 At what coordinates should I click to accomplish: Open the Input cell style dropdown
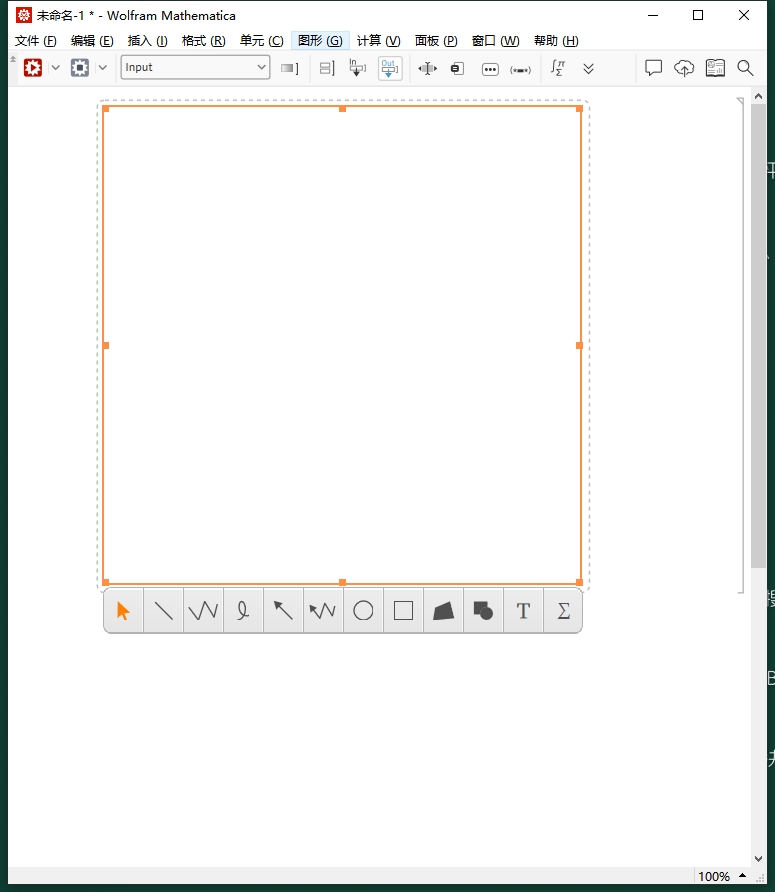point(195,67)
